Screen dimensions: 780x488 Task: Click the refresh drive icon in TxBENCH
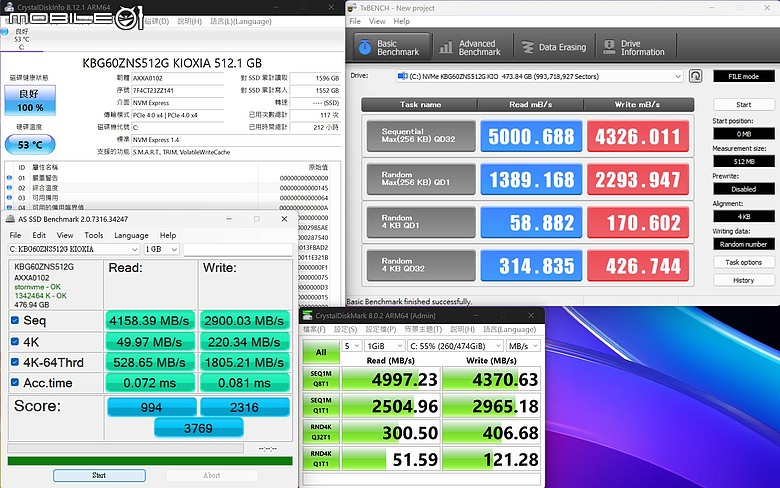[x=695, y=76]
